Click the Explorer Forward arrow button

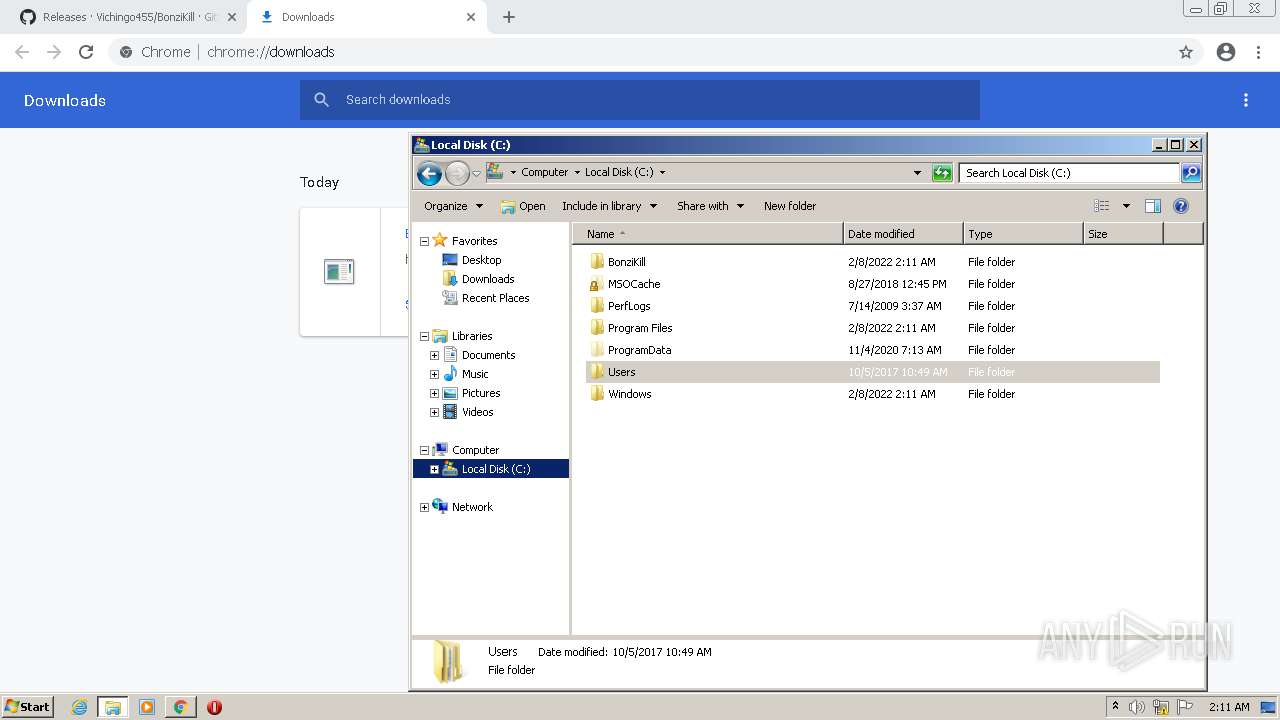(457, 173)
